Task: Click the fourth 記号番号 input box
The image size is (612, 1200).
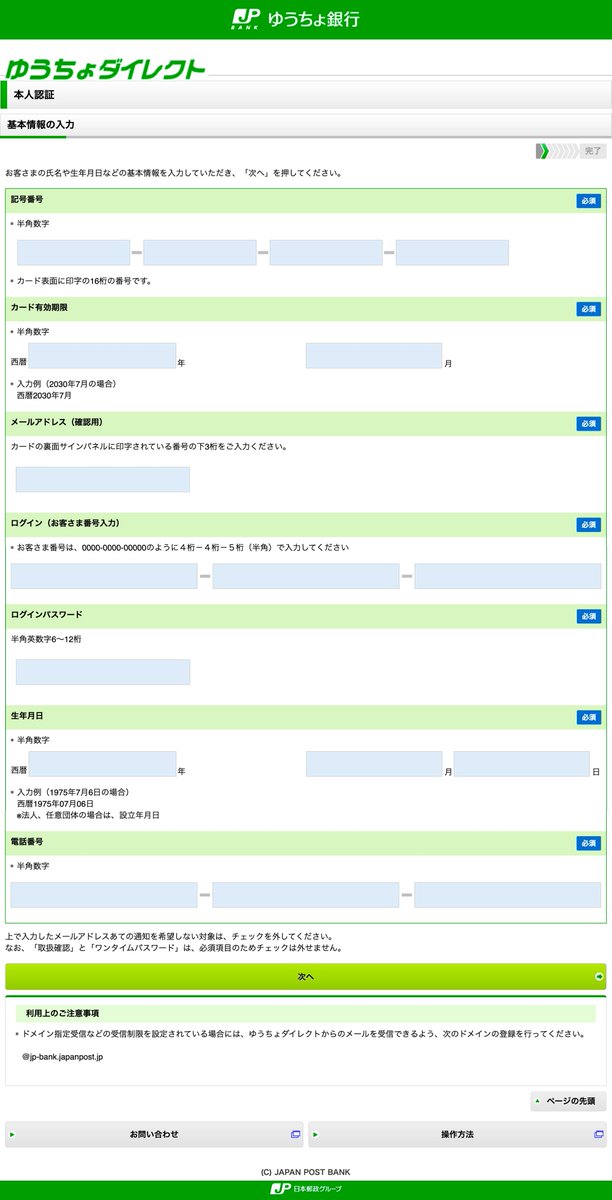Action: (452, 253)
